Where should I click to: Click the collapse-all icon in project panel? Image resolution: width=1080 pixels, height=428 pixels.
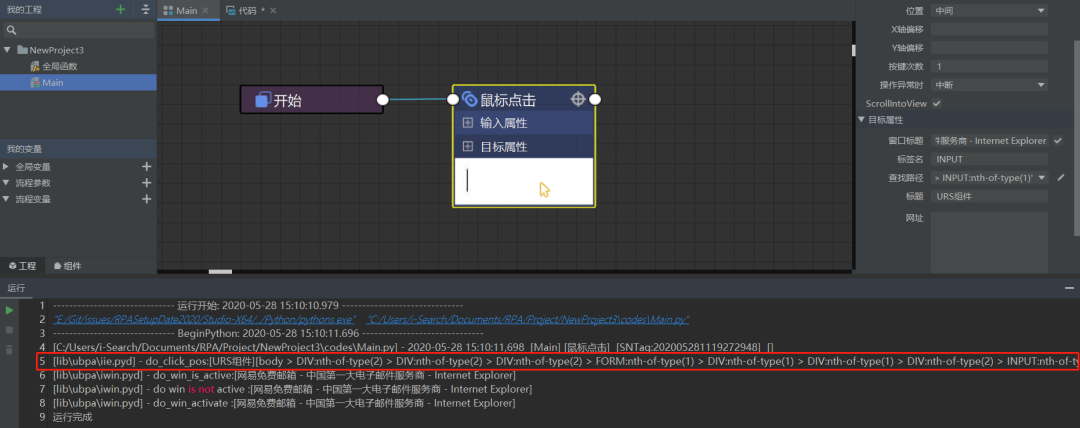pyautogui.click(x=146, y=9)
